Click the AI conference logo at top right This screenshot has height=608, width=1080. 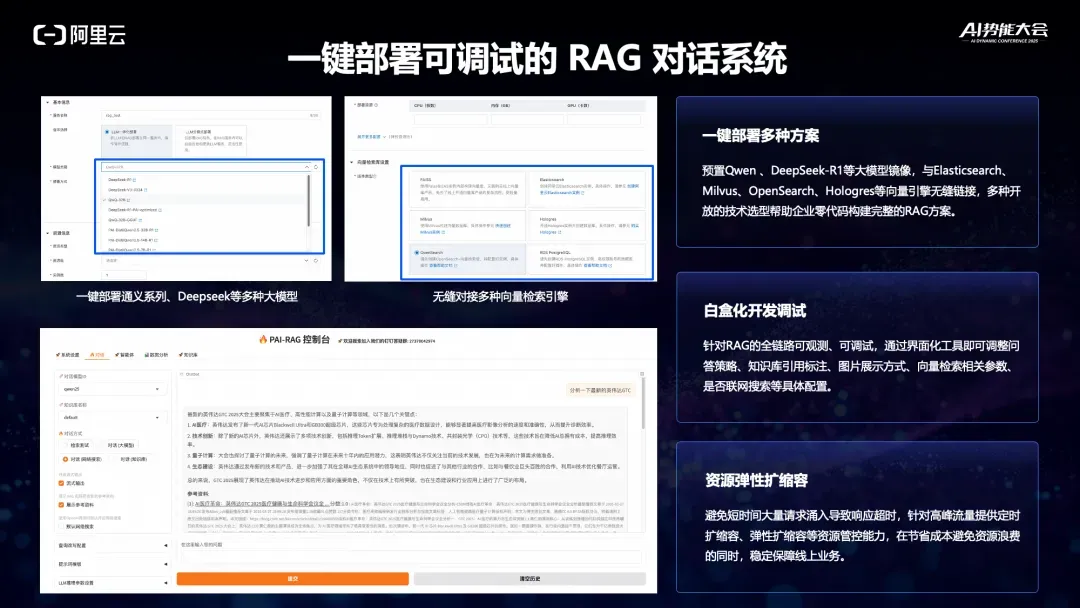[1004, 32]
